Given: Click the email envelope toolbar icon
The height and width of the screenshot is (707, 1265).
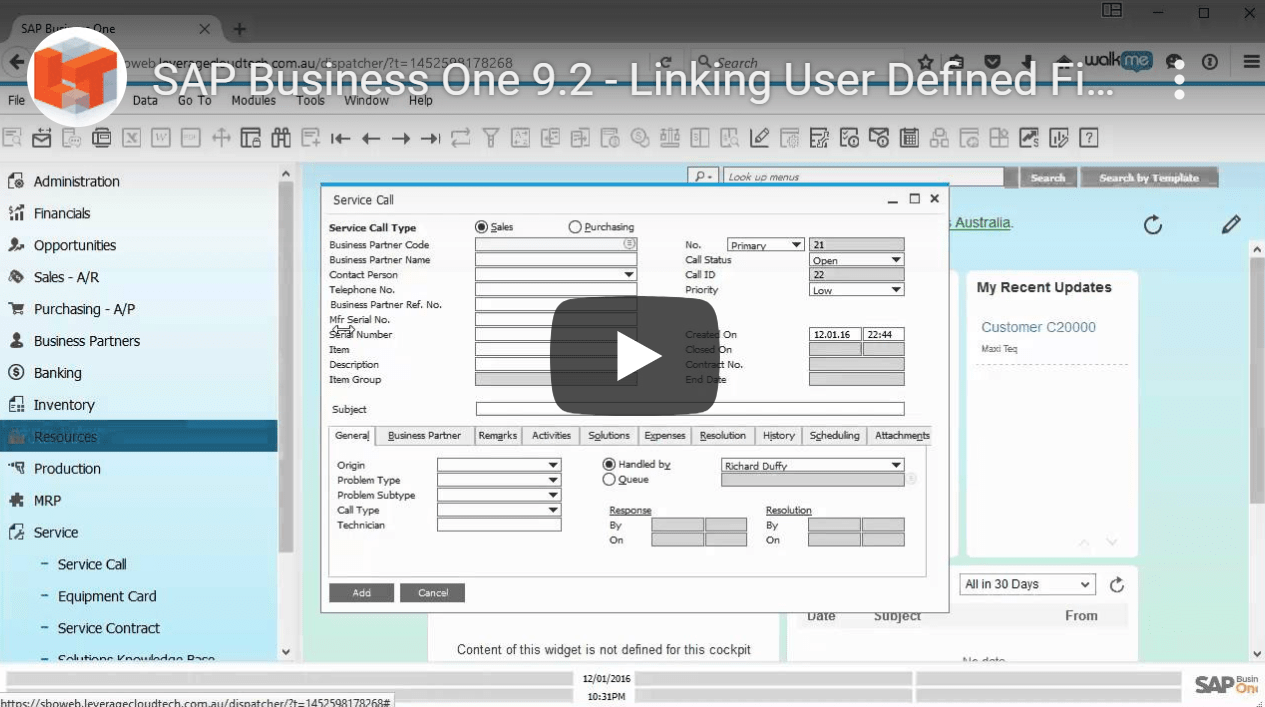Looking at the screenshot, I should pyautogui.click(x=41, y=138).
